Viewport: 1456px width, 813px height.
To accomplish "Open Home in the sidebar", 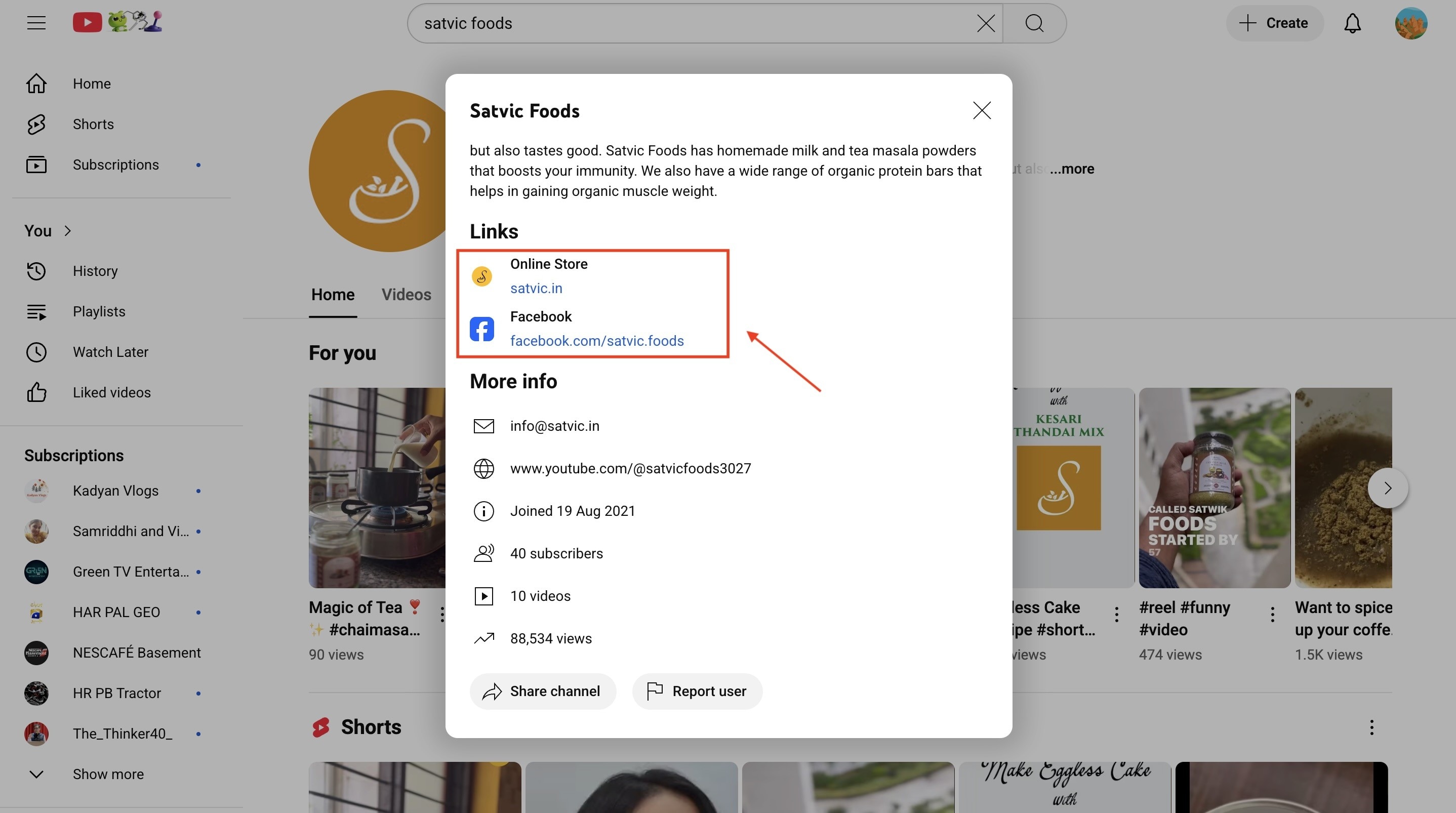I will pos(121,84).
